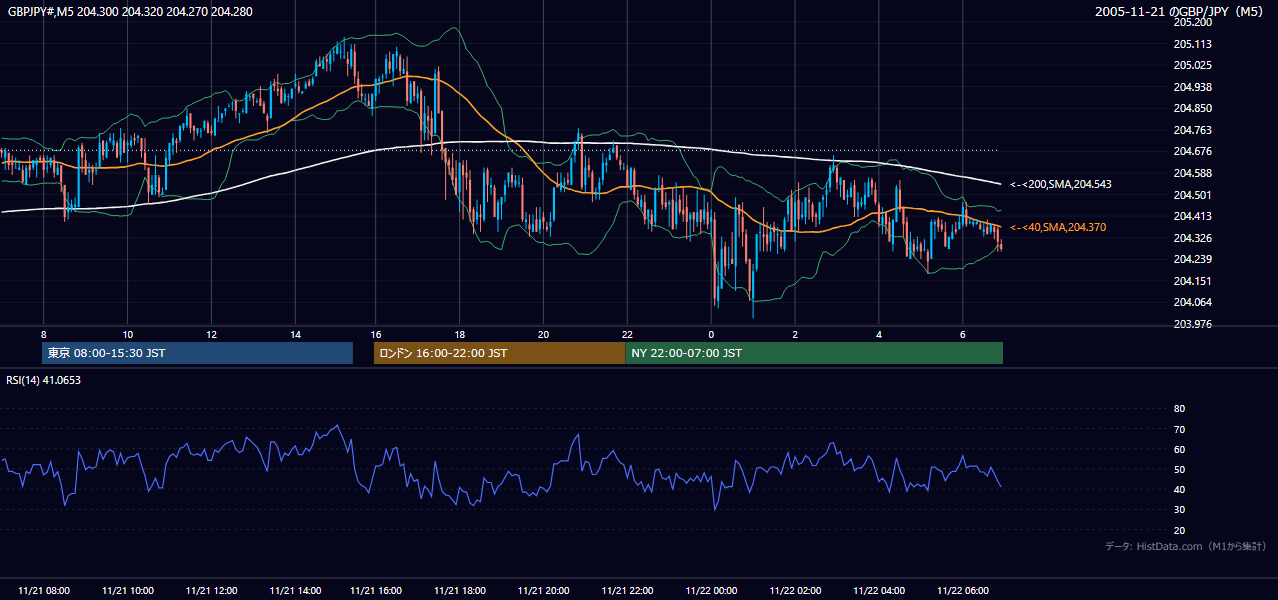
Task: Click the 204.850 price axis label
Action: [x=1193, y=108]
